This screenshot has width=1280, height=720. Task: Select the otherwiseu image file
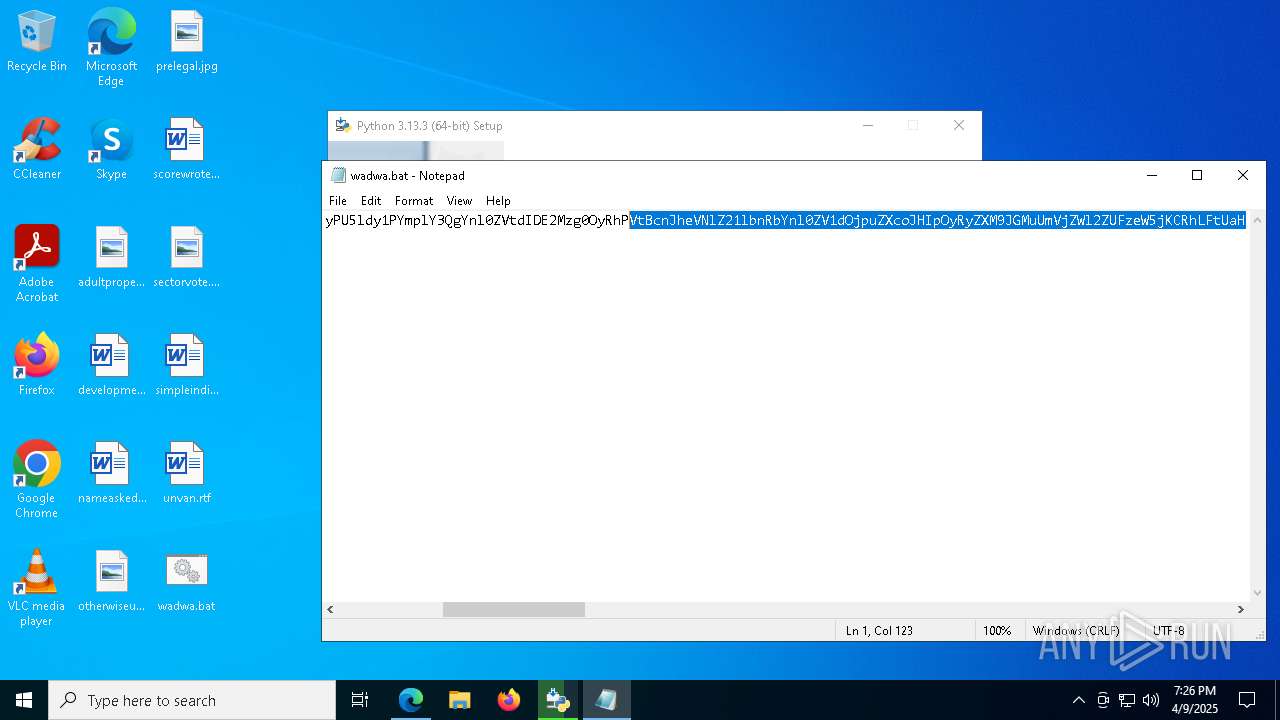[111, 582]
